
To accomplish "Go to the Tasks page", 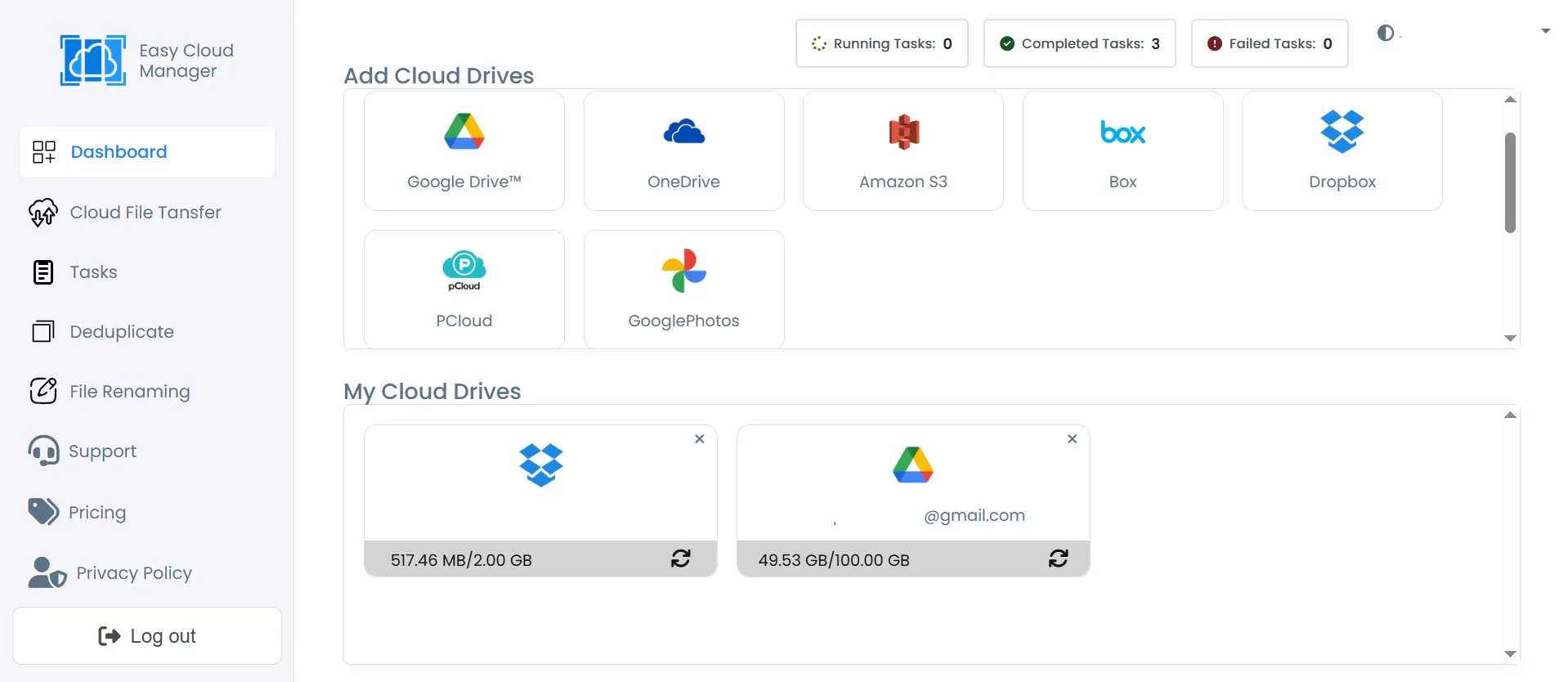I will (x=93, y=272).
